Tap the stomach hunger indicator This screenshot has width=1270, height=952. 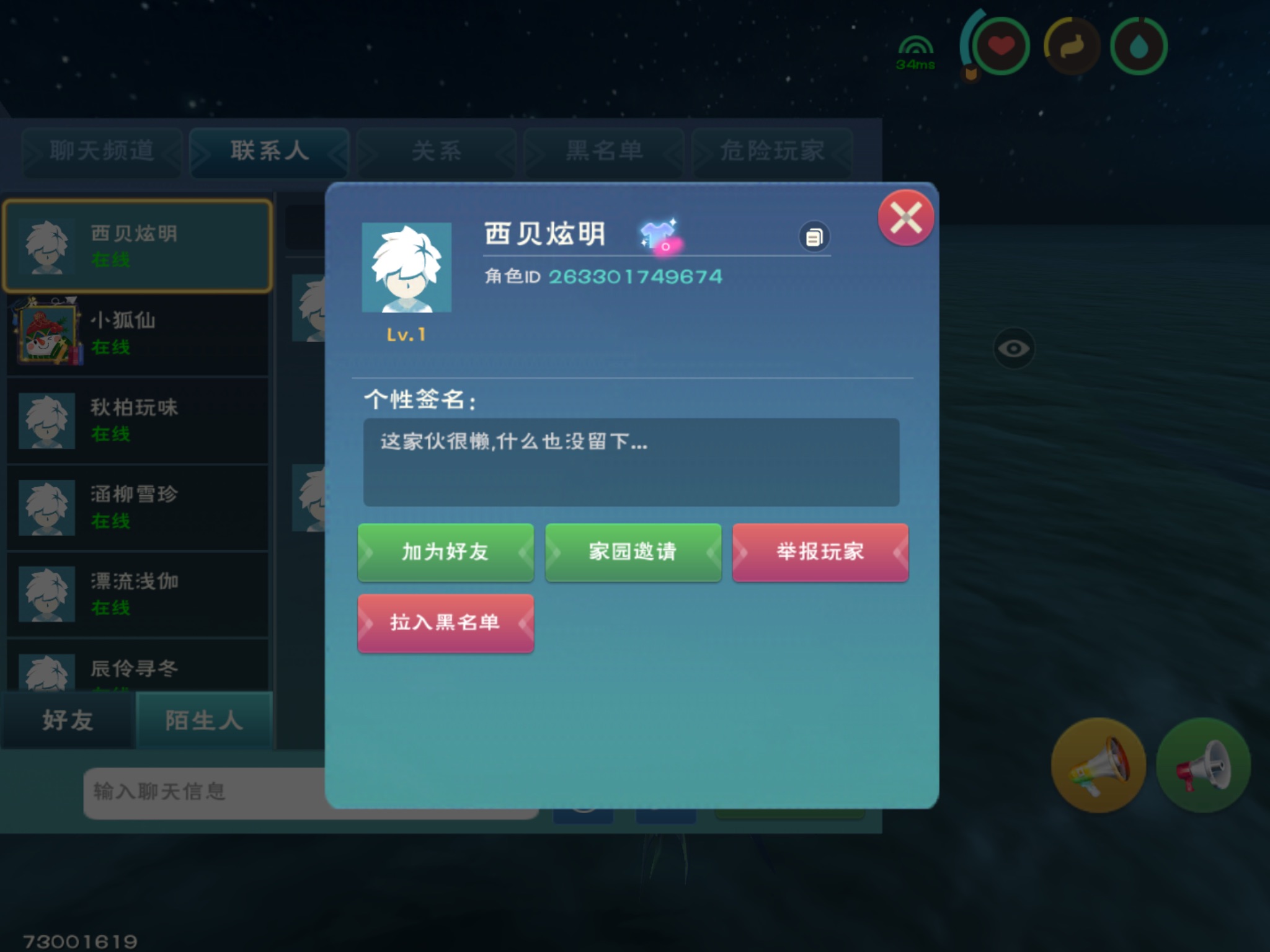click(x=1072, y=46)
